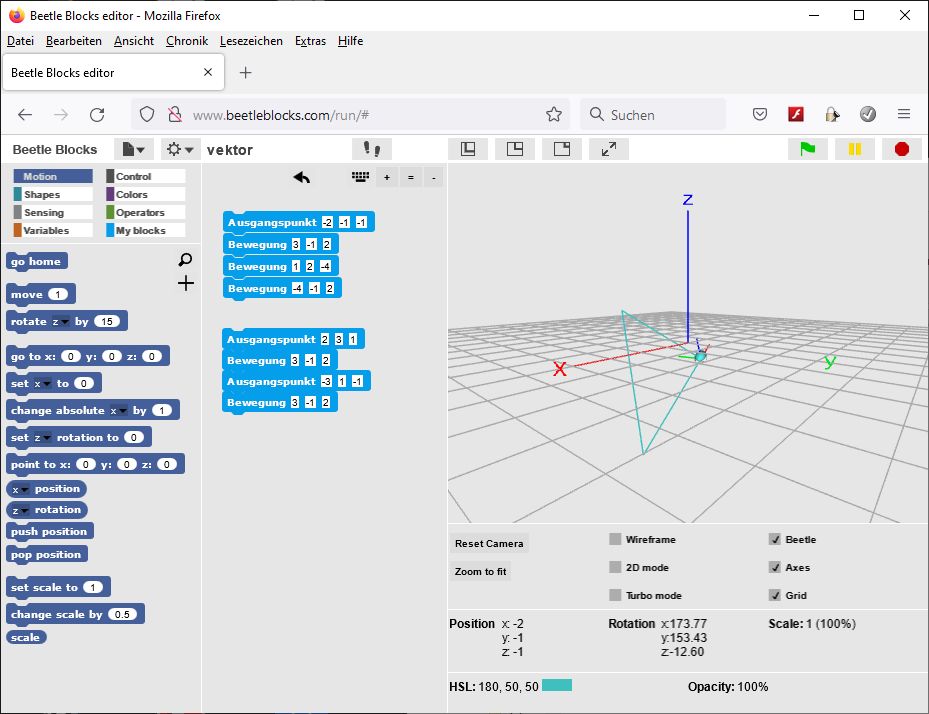Select the Motion block category
The height and width of the screenshot is (714, 929).
pos(53,177)
